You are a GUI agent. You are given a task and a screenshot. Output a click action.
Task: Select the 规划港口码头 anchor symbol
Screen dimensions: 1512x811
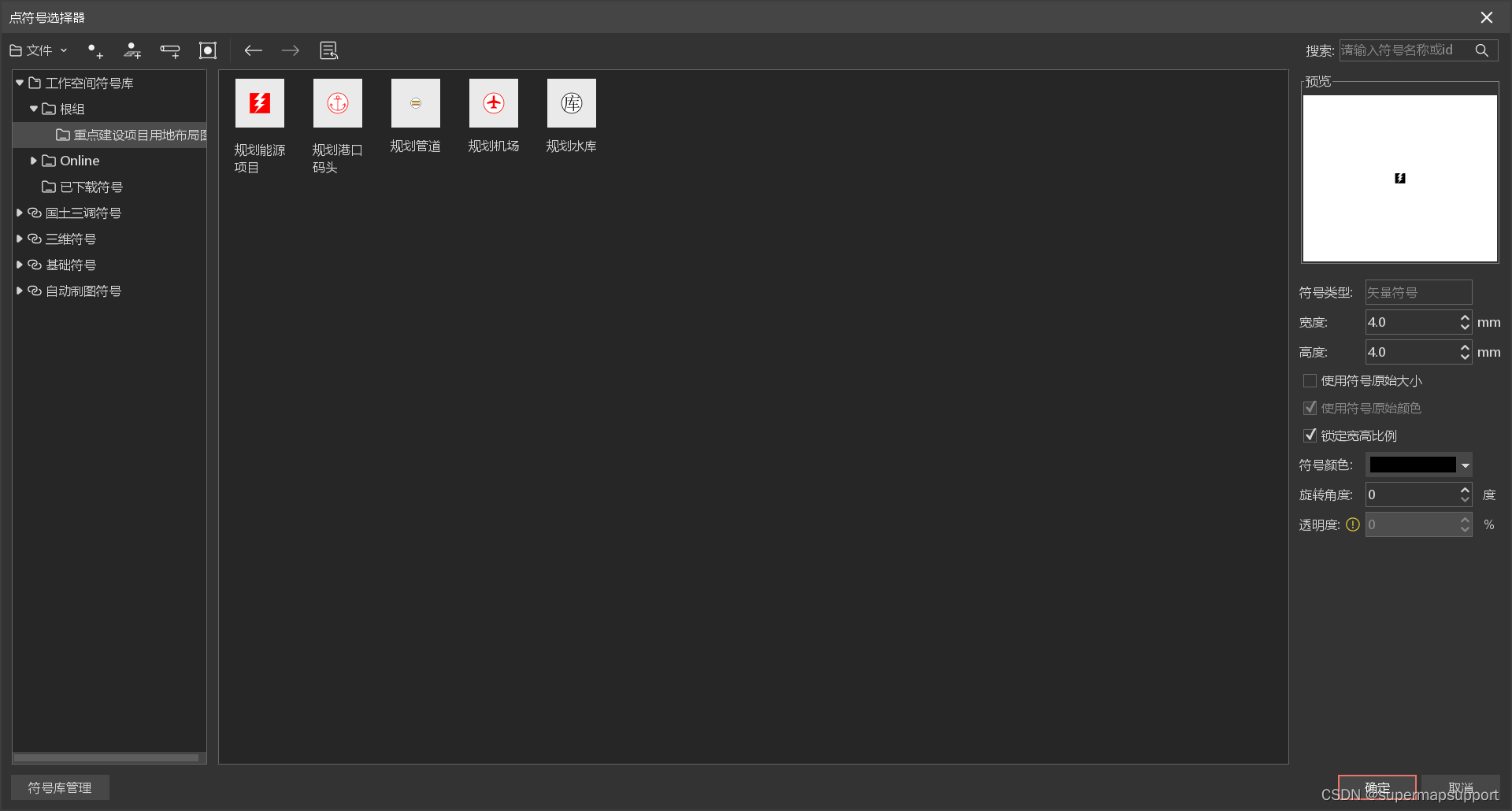coord(338,103)
